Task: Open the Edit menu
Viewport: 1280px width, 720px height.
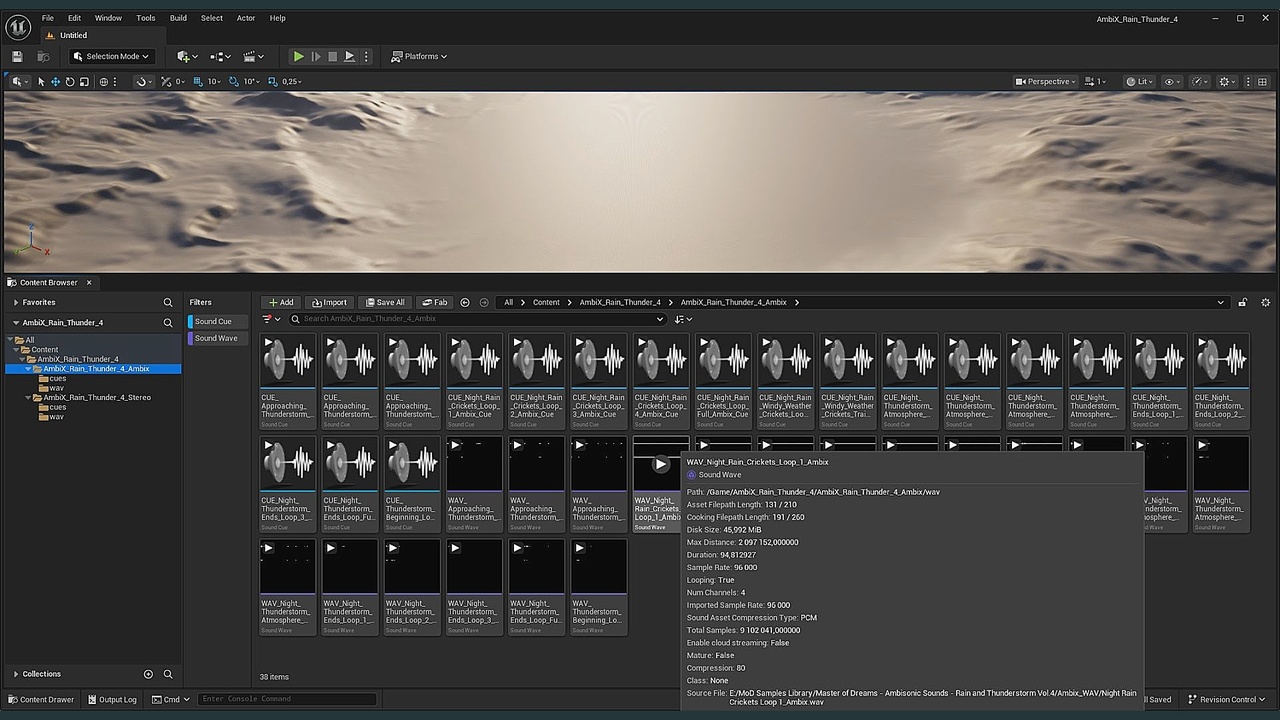Action: (x=75, y=18)
